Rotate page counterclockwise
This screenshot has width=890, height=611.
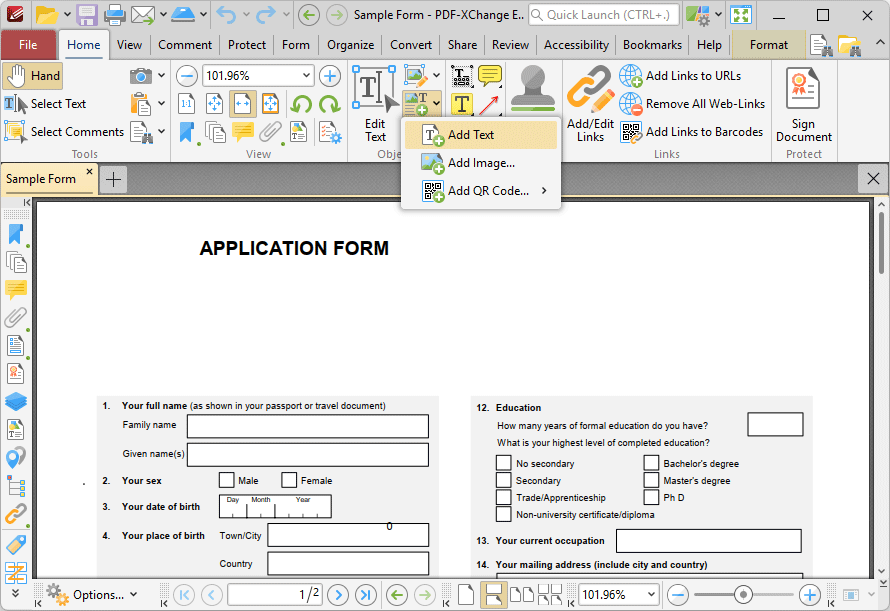301,104
